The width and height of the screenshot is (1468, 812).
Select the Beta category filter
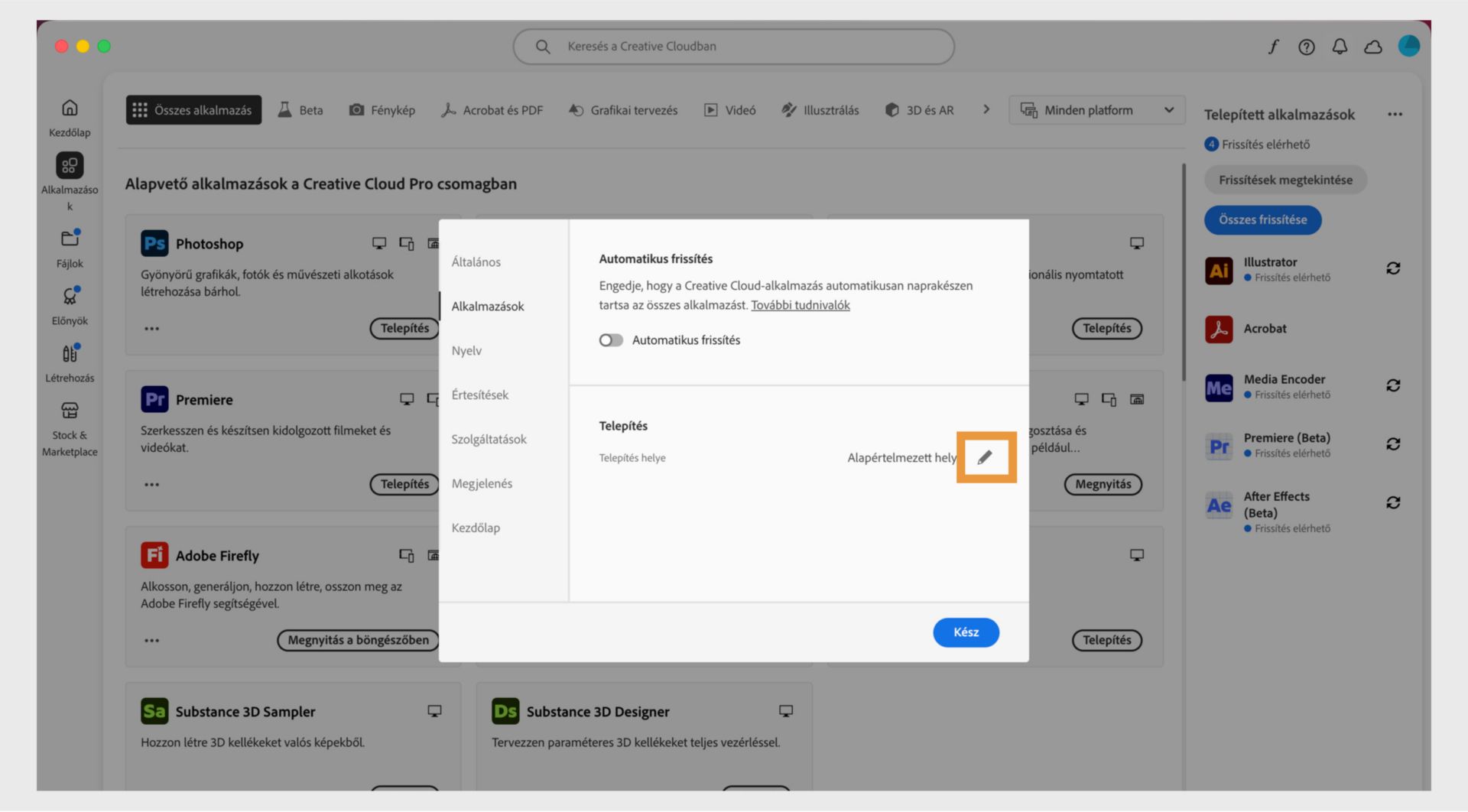pyautogui.click(x=300, y=110)
